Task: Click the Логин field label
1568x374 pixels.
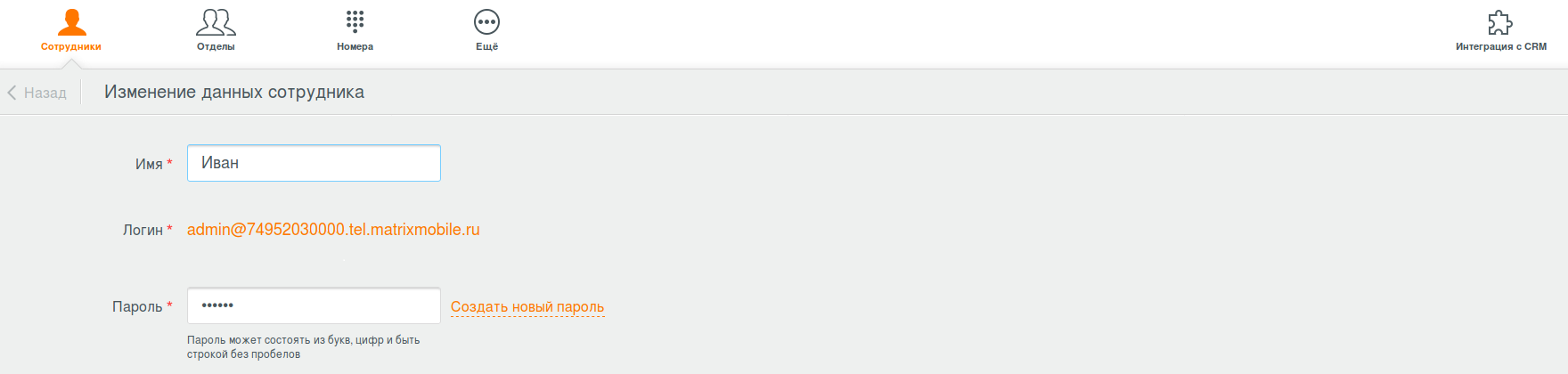Action: (x=143, y=231)
